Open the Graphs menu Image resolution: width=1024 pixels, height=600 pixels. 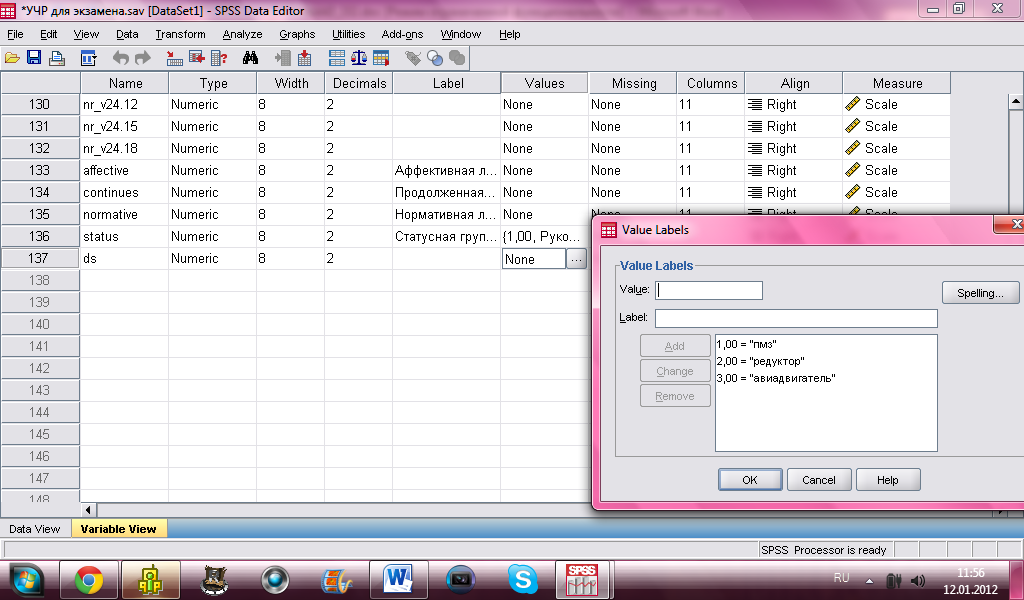[x=297, y=34]
